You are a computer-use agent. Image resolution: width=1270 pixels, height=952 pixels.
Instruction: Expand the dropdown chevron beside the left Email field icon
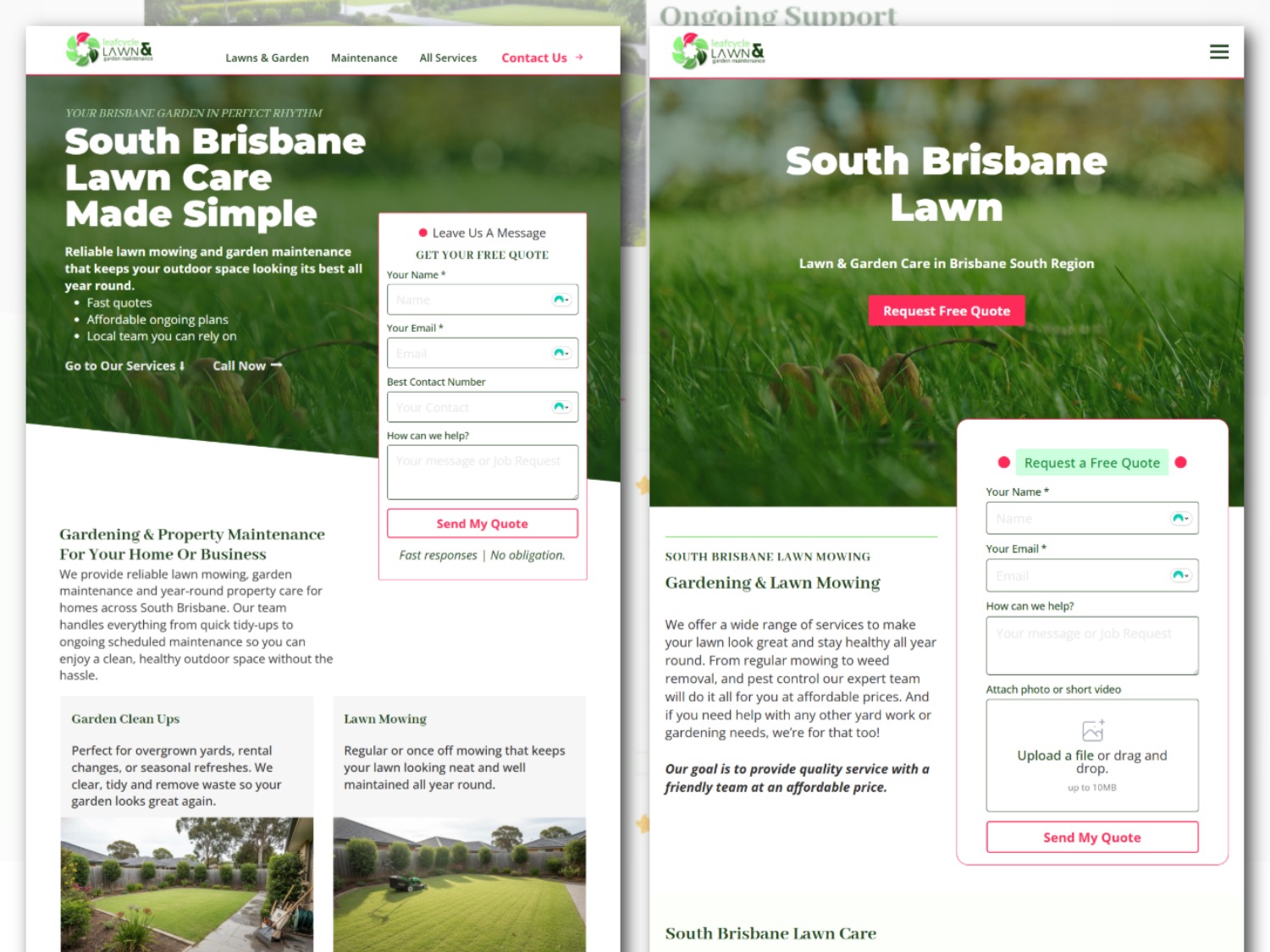[566, 355]
